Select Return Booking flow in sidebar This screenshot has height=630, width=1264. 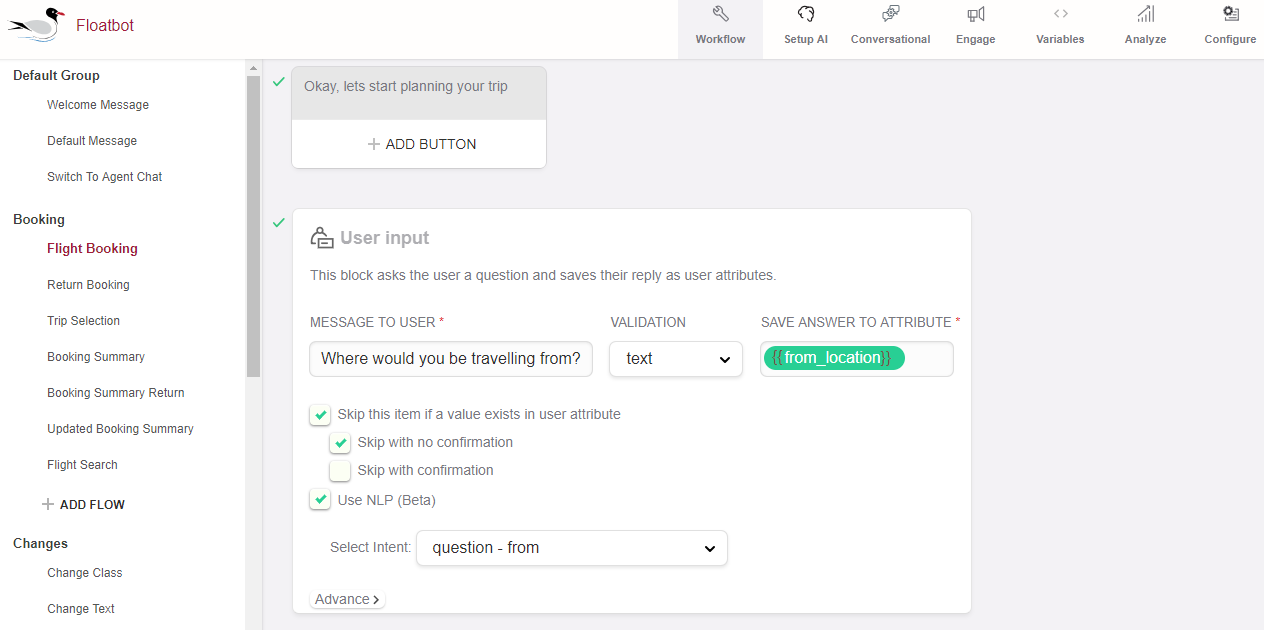click(88, 285)
